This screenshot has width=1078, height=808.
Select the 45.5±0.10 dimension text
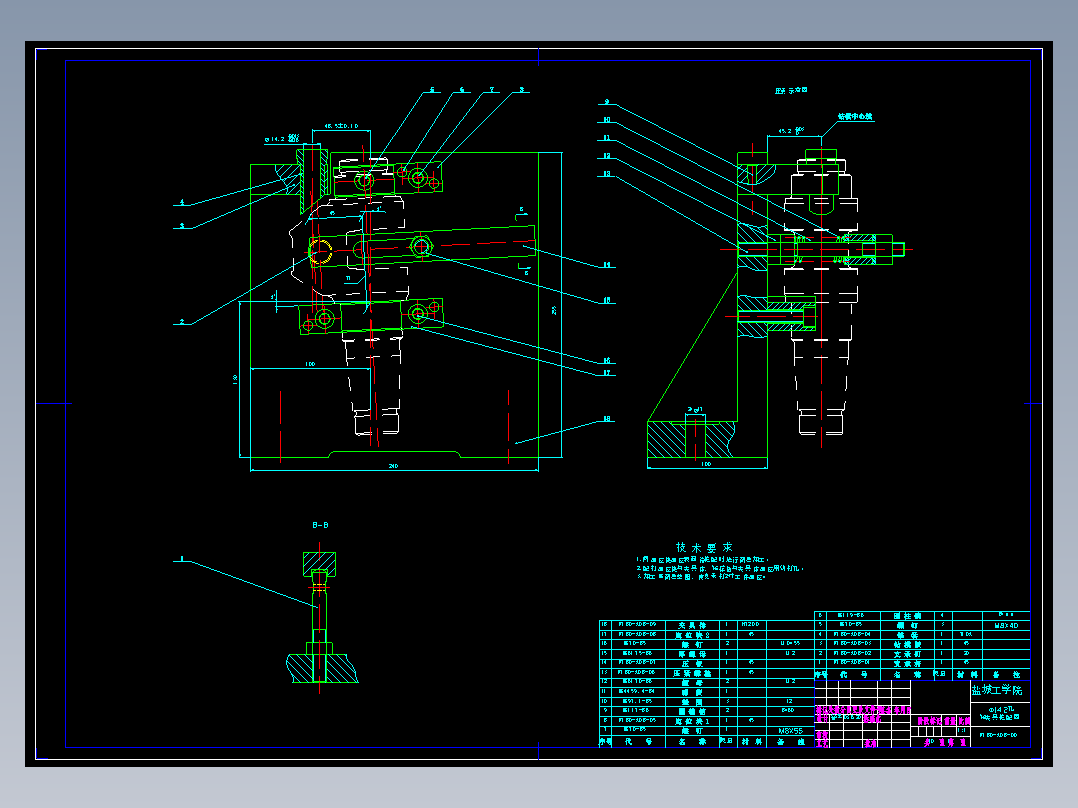tap(341, 126)
